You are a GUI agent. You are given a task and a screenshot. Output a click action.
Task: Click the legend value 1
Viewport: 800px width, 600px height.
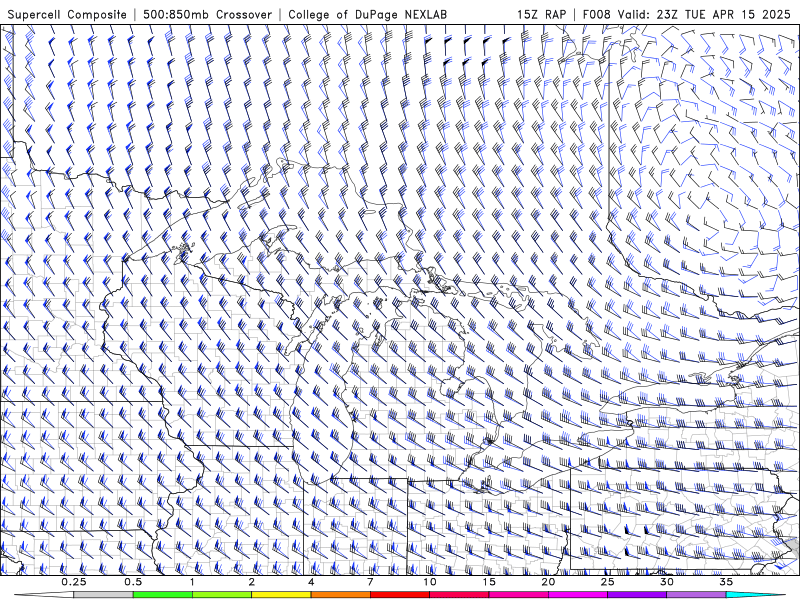point(192,582)
